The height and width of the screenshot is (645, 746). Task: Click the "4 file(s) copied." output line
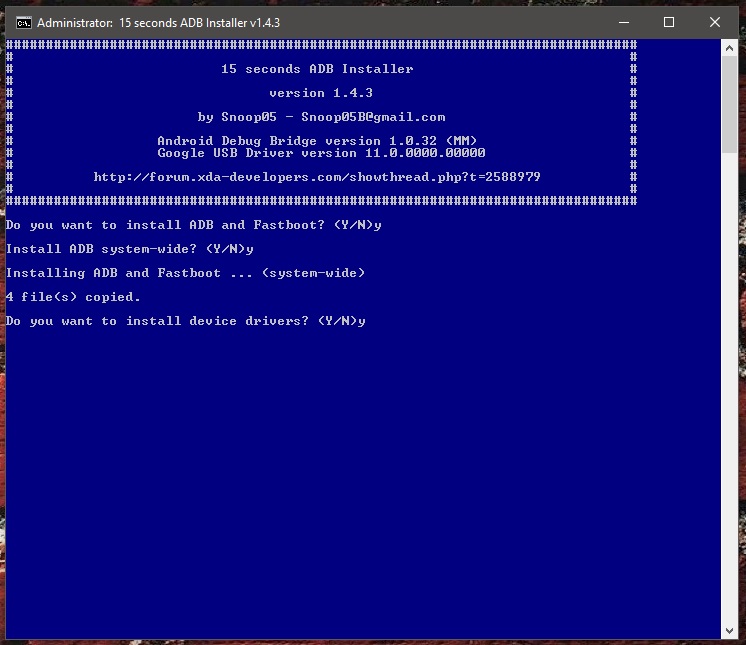[73, 297]
